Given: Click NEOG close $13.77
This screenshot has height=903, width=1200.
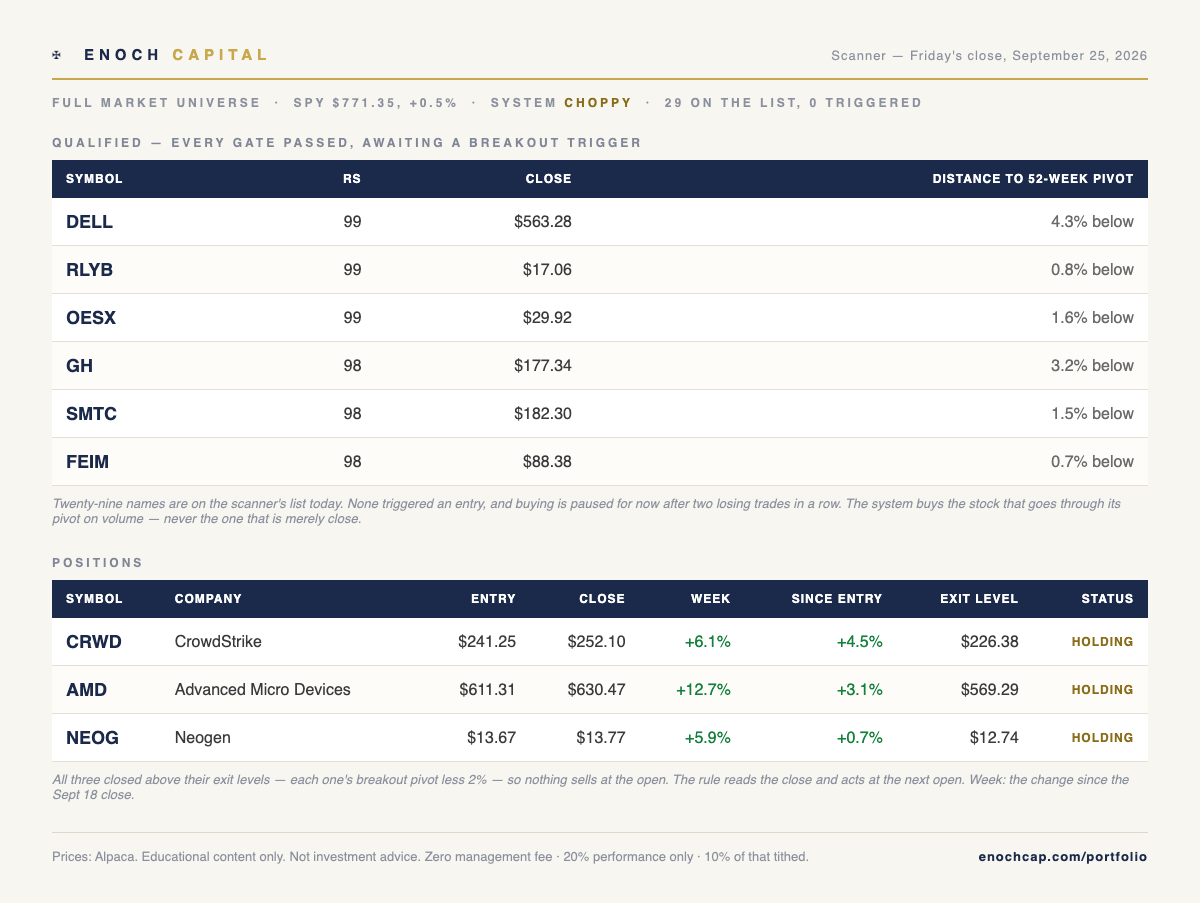Looking at the screenshot, I should [x=600, y=738].
